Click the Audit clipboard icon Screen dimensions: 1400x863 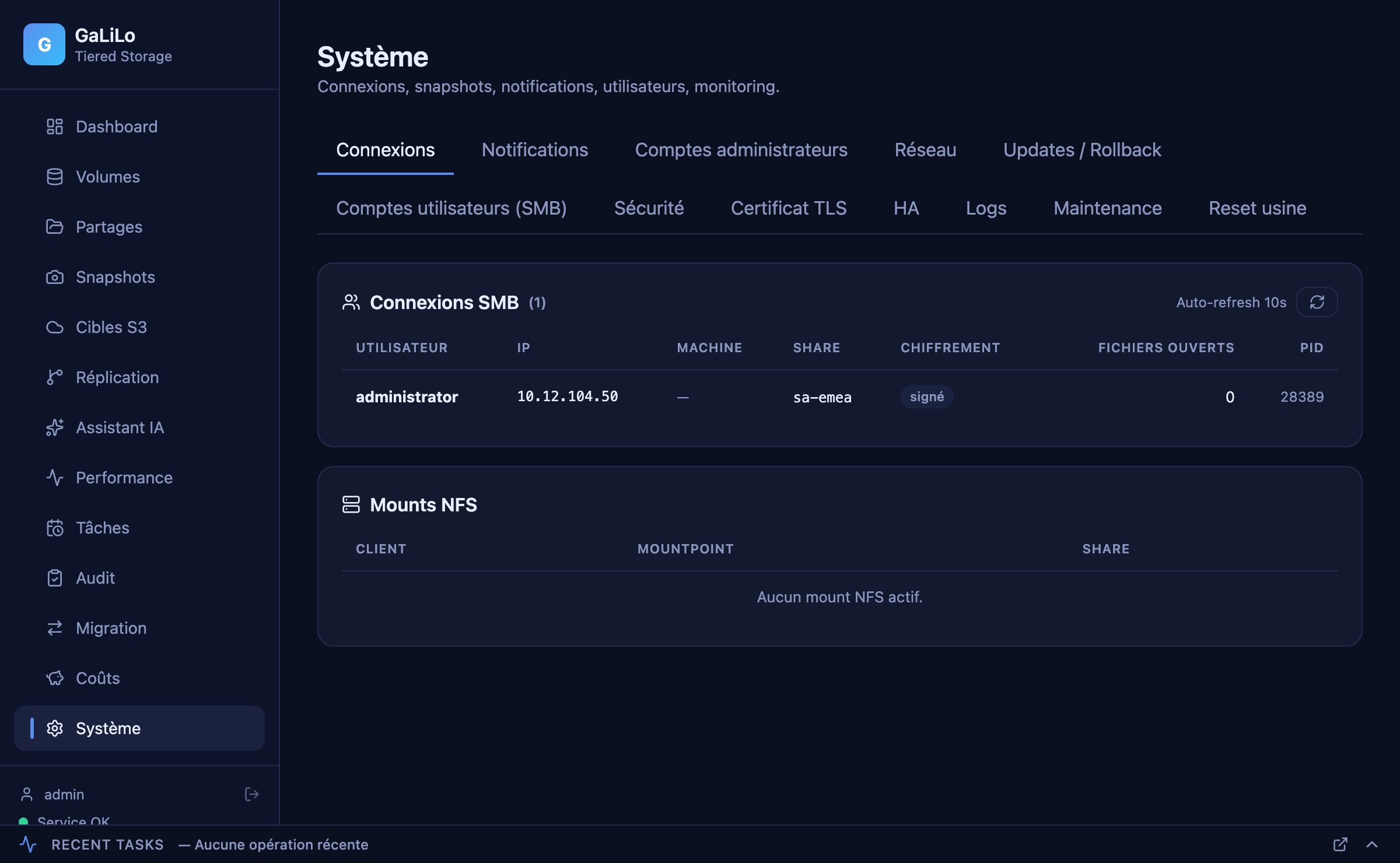55,578
